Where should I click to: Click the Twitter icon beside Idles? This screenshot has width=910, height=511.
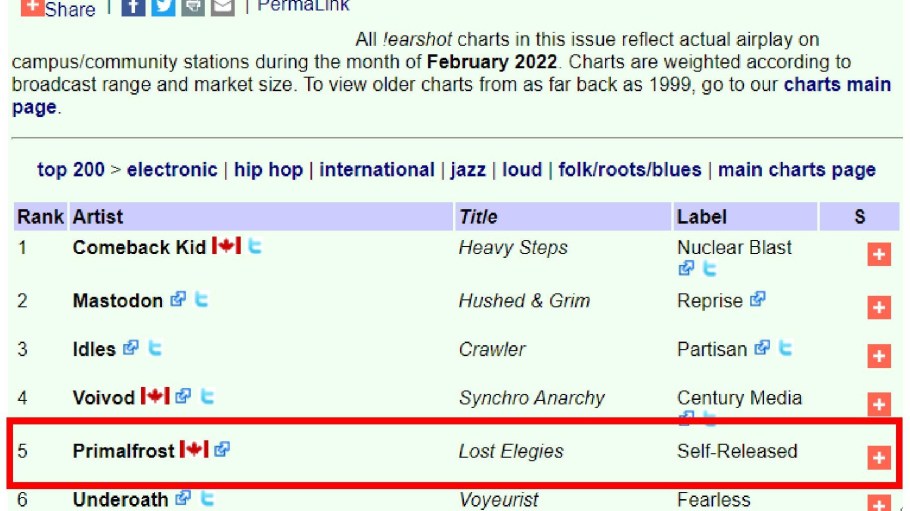point(155,348)
